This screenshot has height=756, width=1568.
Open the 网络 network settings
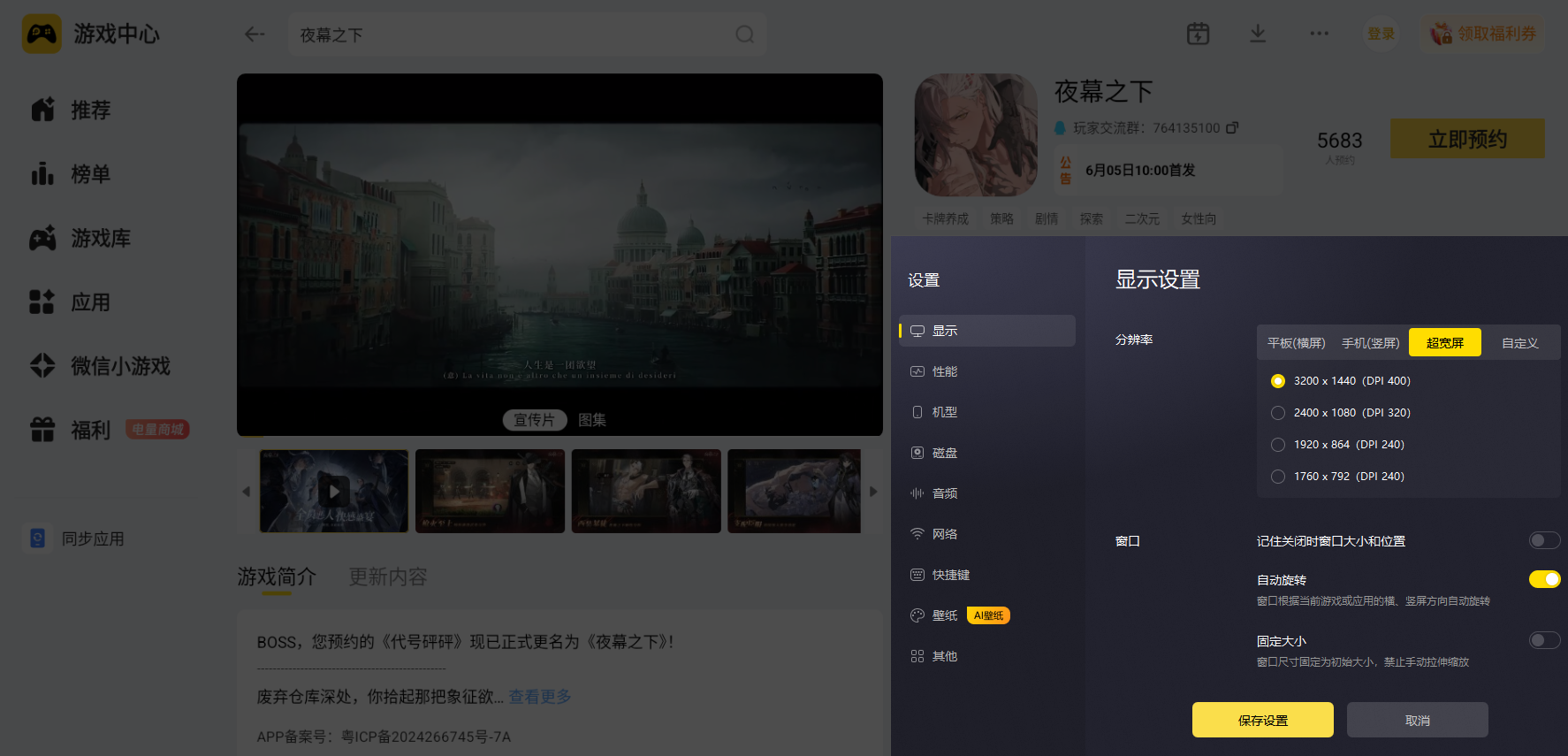click(986, 534)
